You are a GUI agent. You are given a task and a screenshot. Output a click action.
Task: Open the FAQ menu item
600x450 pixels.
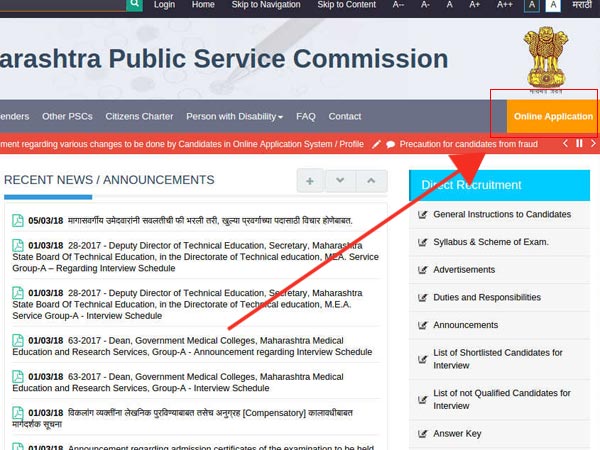[x=306, y=116]
